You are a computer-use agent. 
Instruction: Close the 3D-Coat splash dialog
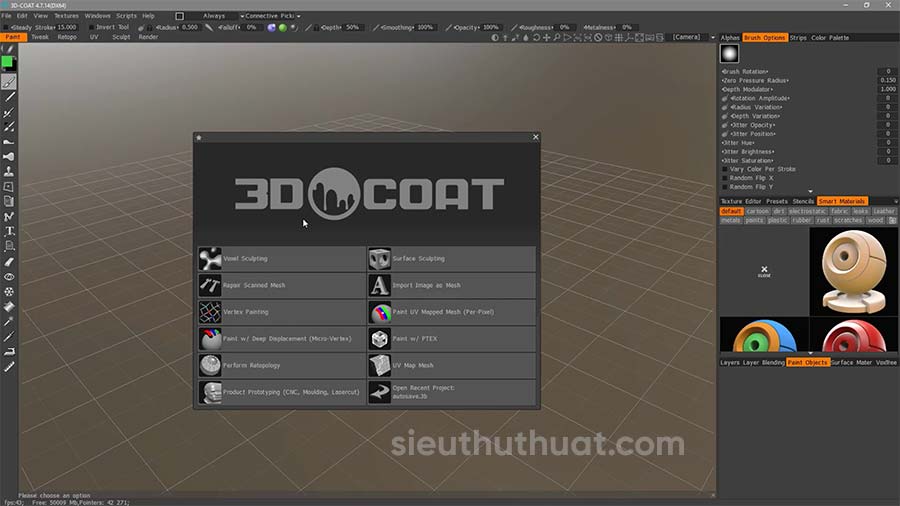pos(536,137)
